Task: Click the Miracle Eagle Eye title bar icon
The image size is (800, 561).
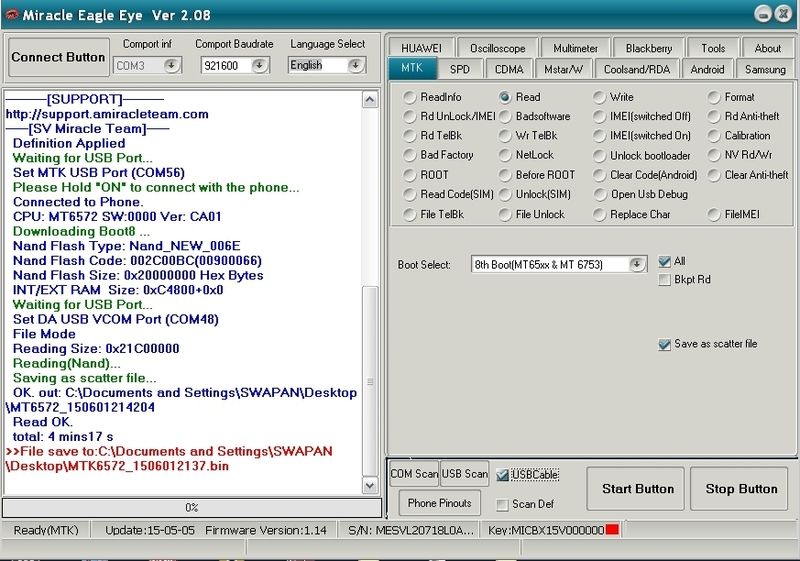Action: 11,15
